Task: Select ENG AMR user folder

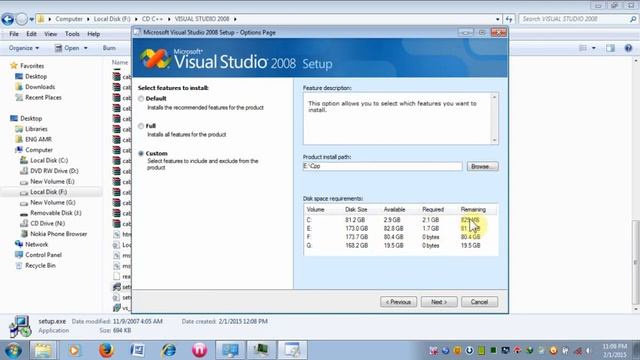Action: [38, 140]
